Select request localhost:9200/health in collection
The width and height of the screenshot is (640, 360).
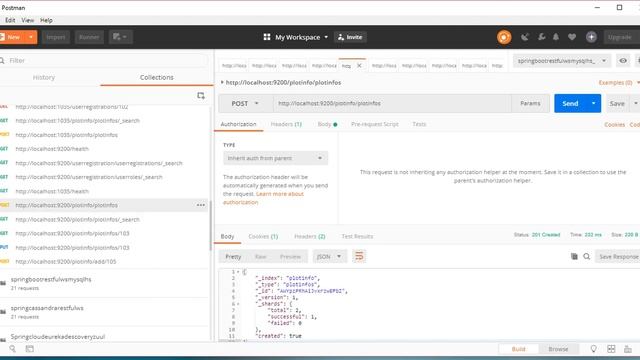(x=52, y=149)
